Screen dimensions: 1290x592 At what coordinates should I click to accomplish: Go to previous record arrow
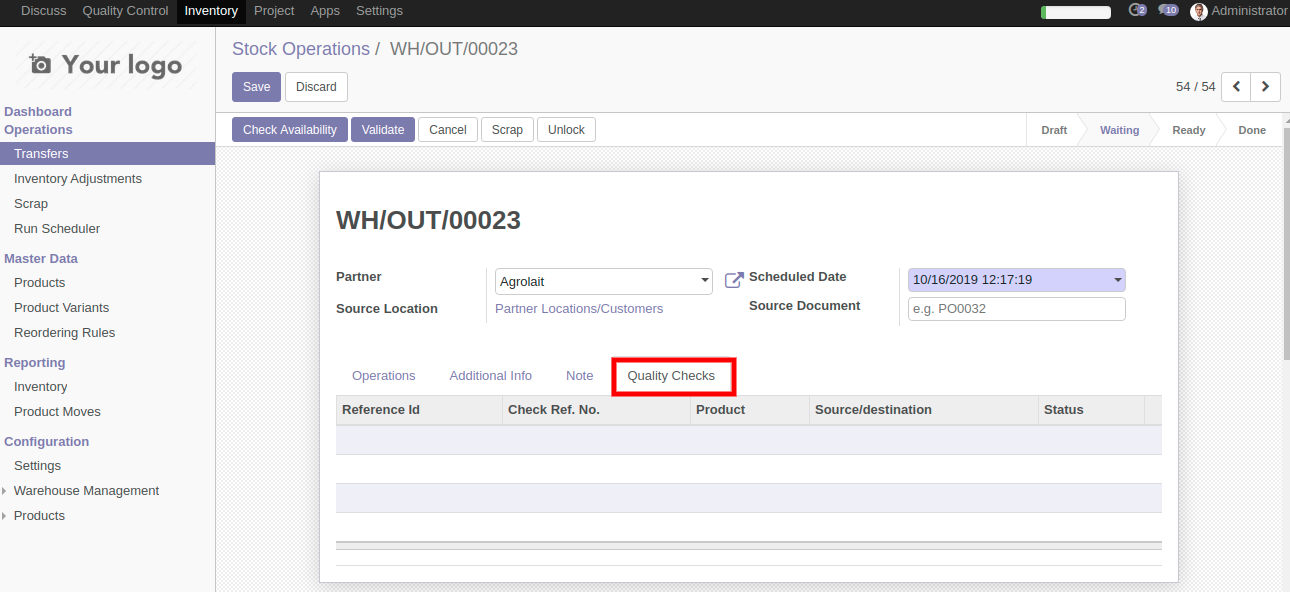tap(1236, 87)
